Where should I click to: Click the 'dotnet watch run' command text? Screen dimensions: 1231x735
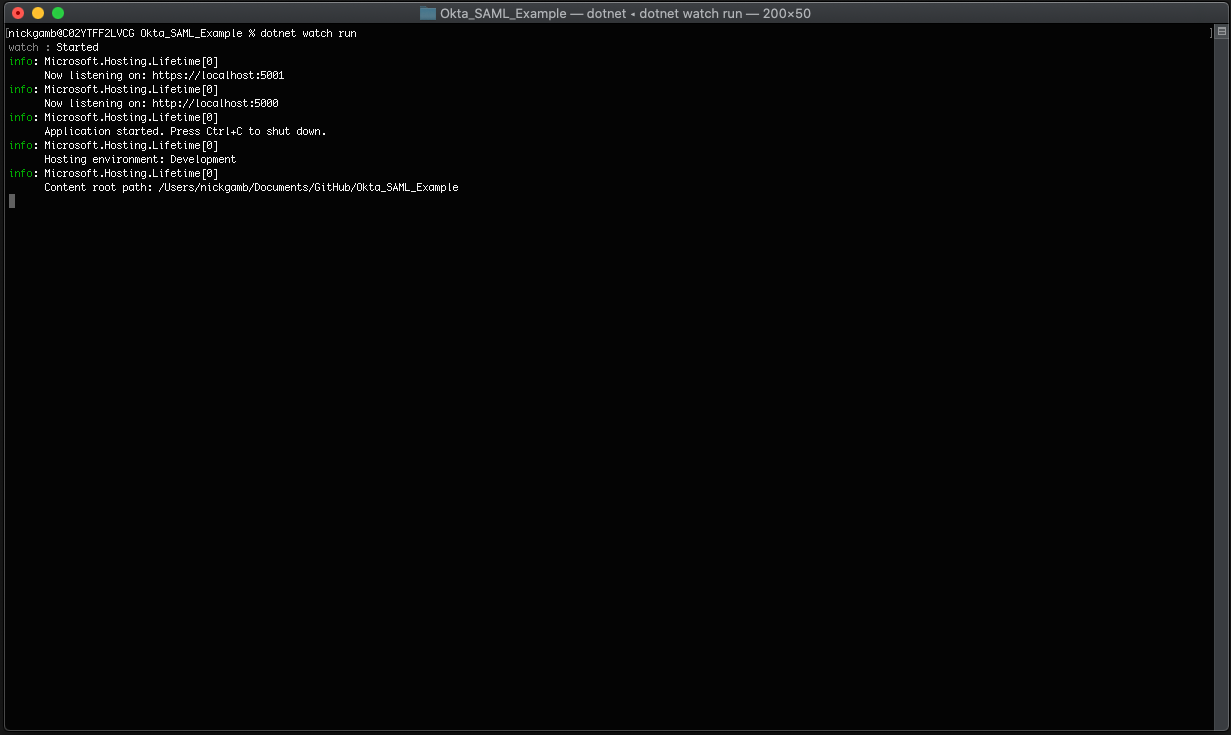click(x=308, y=33)
